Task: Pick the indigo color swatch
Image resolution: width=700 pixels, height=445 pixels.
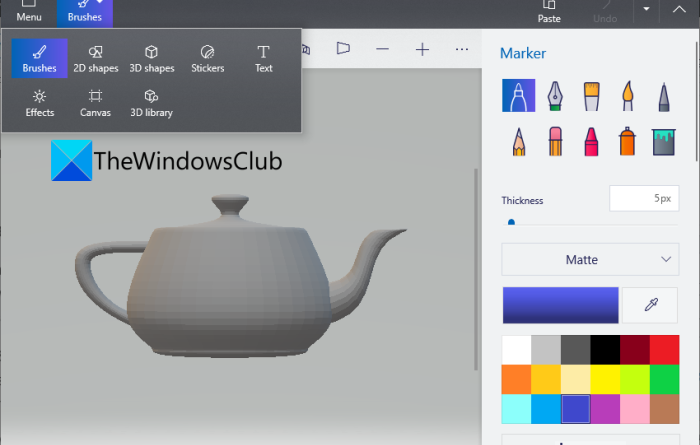Action: [x=575, y=409]
